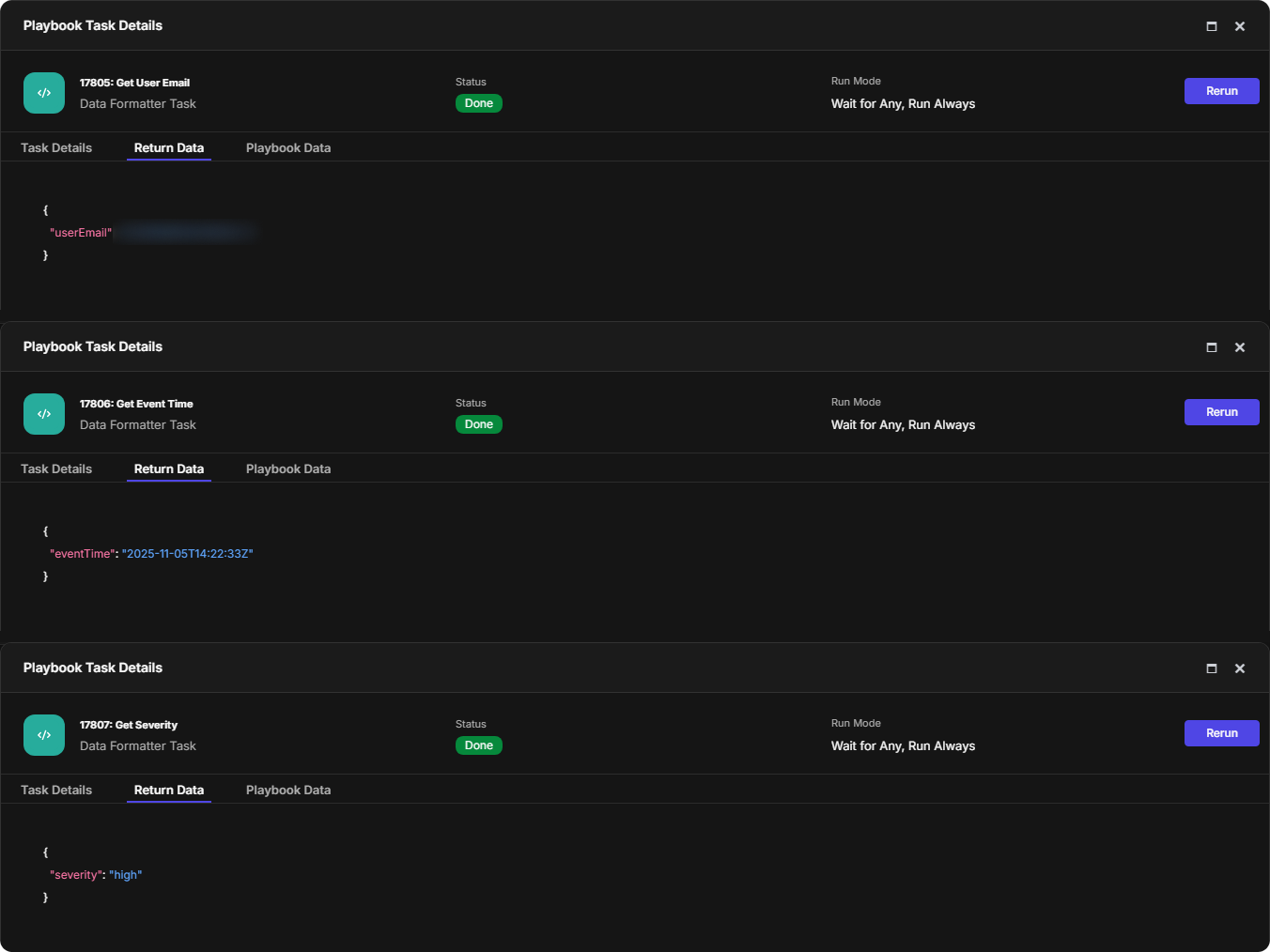Maximize the Get User Email task panel
This screenshot has width=1270, height=952.
(1212, 26)
